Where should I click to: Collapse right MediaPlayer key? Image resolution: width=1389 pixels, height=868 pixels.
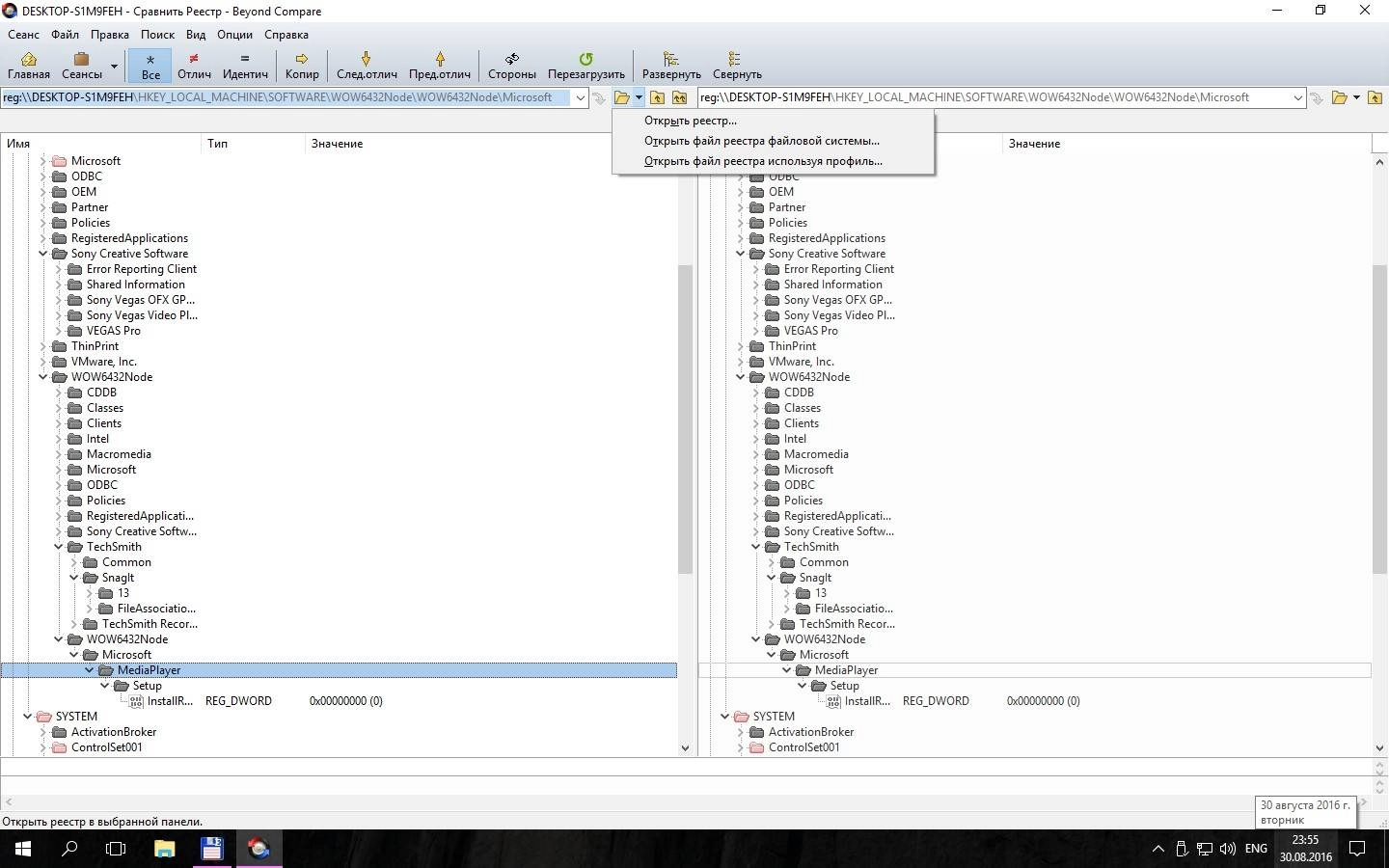coord(787,670)
